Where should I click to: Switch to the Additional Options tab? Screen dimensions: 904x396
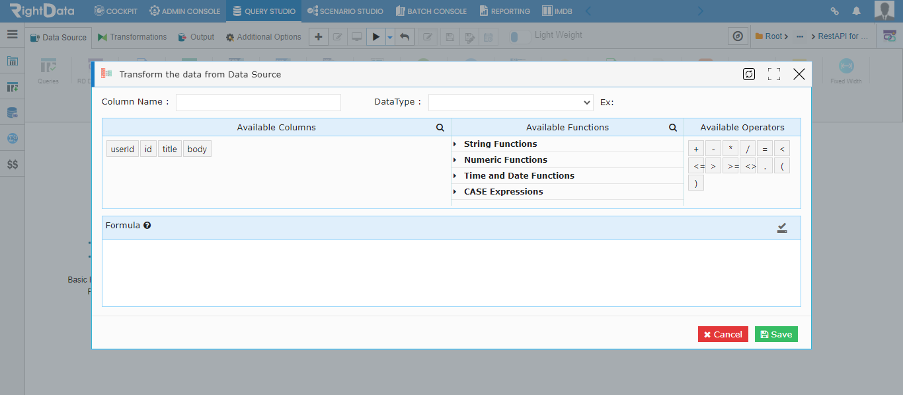coord(263,37)
